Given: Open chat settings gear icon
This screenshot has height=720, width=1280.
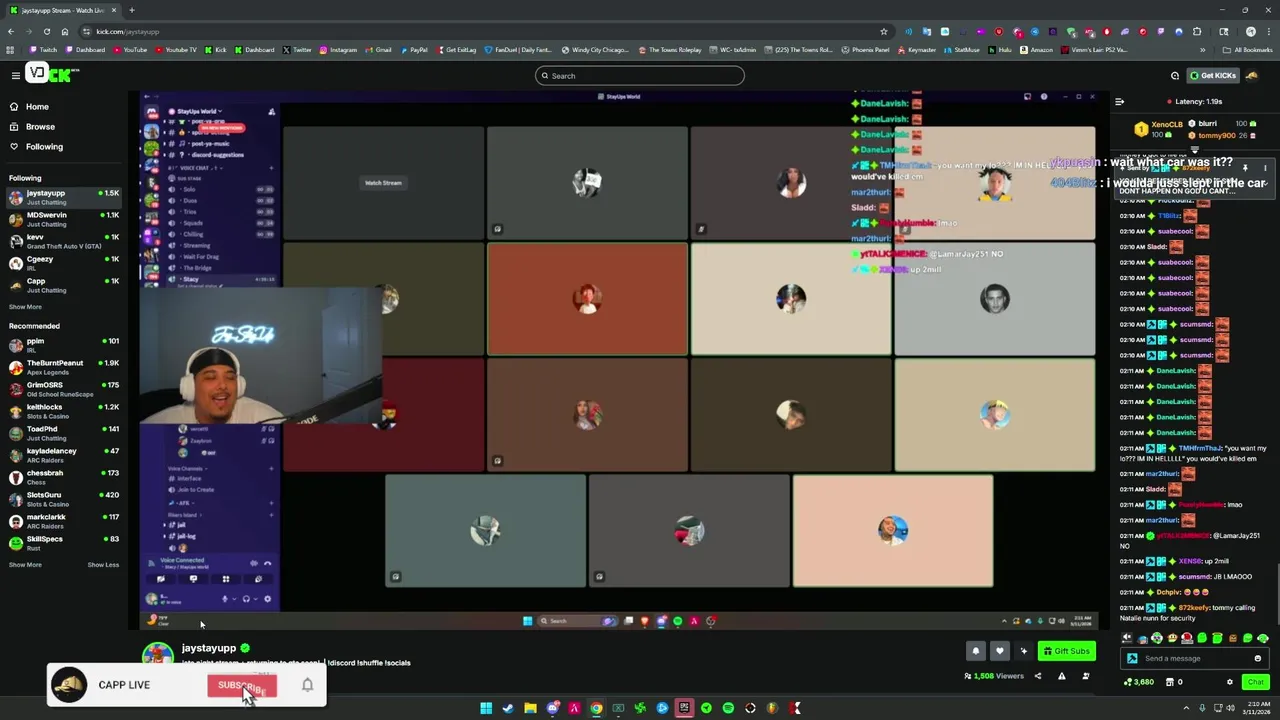Looking at the screenshot, I should (1230, 682).
